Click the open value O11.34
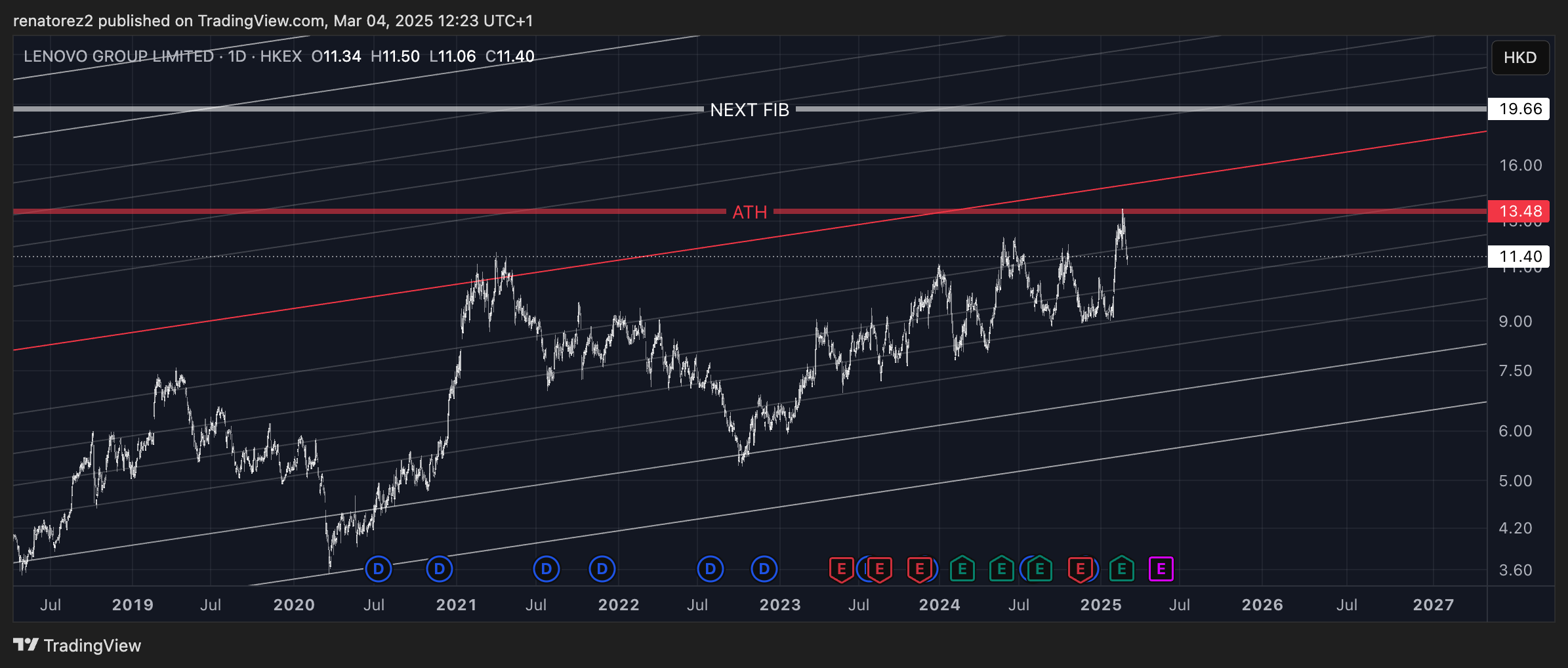The image size is (1568, 668). click(336, 56)
